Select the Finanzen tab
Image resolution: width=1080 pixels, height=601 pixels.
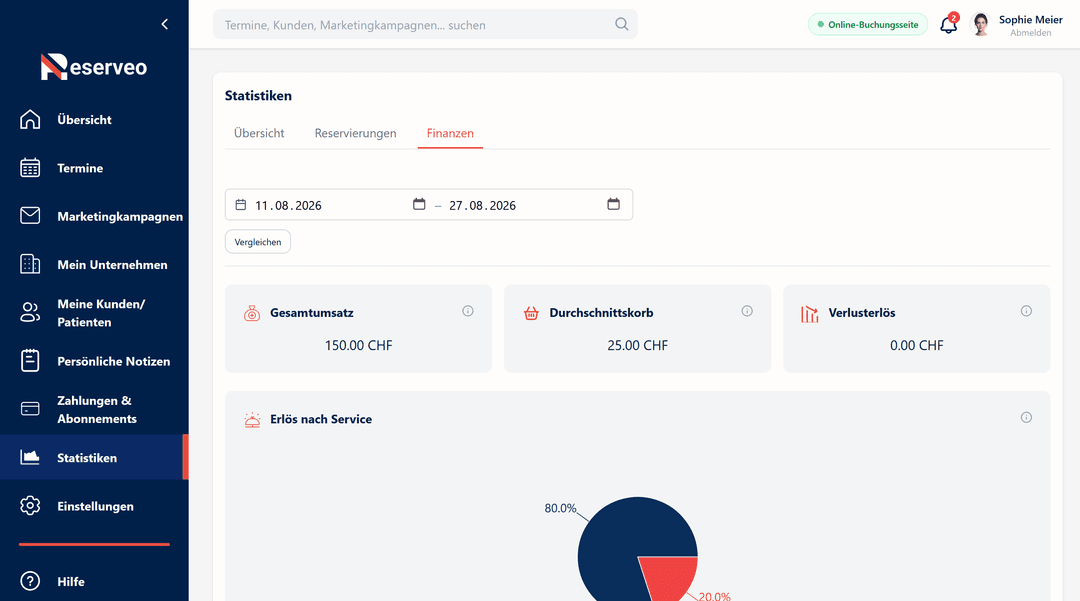(450, 134)
